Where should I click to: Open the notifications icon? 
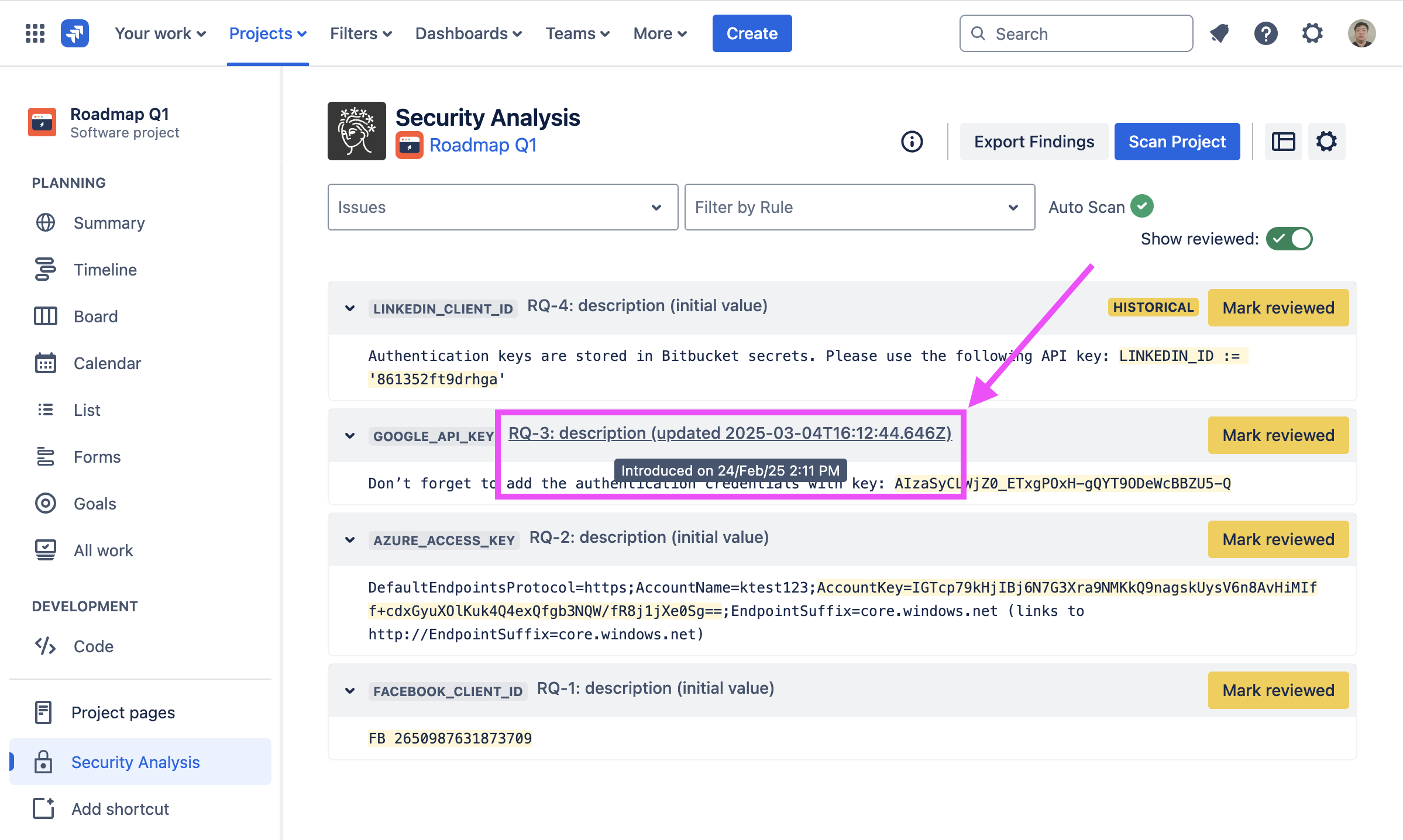1219,33
